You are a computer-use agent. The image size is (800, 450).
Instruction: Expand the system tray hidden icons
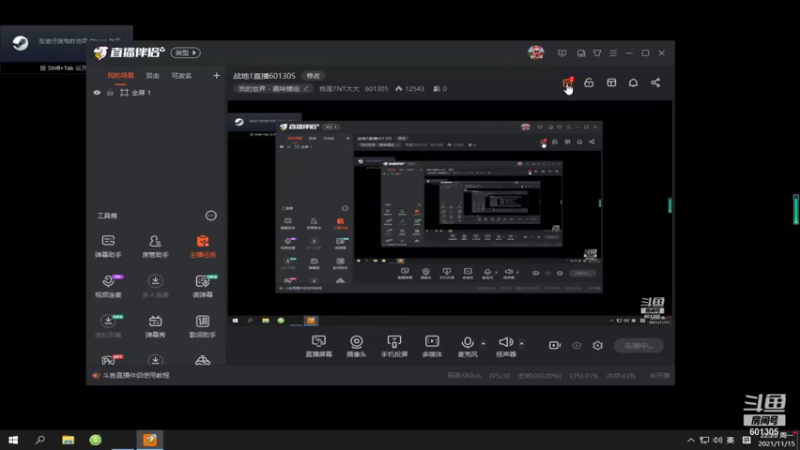(x=690, y=440)
